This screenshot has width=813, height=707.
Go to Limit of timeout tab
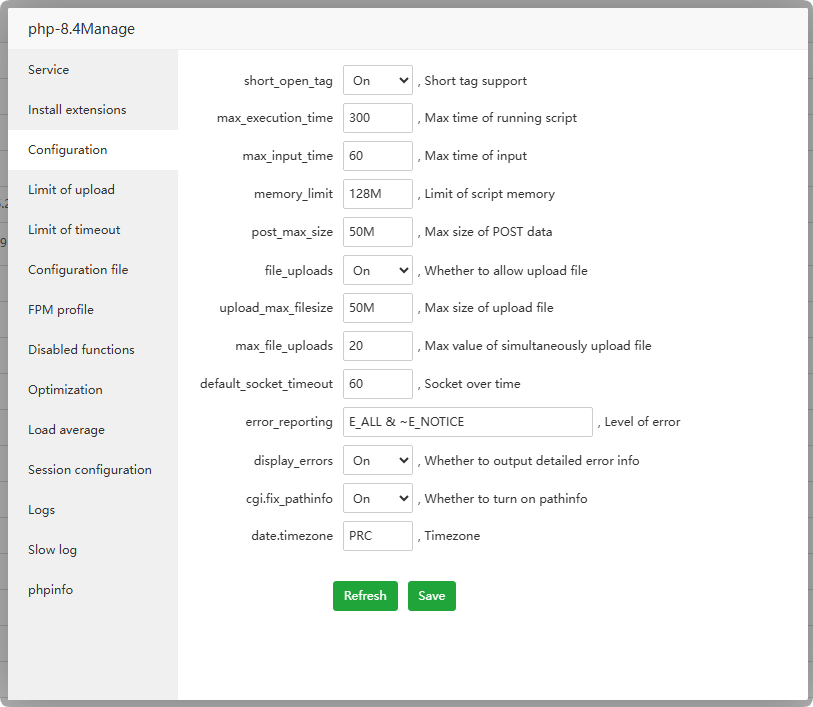click(x=74, y=230)
